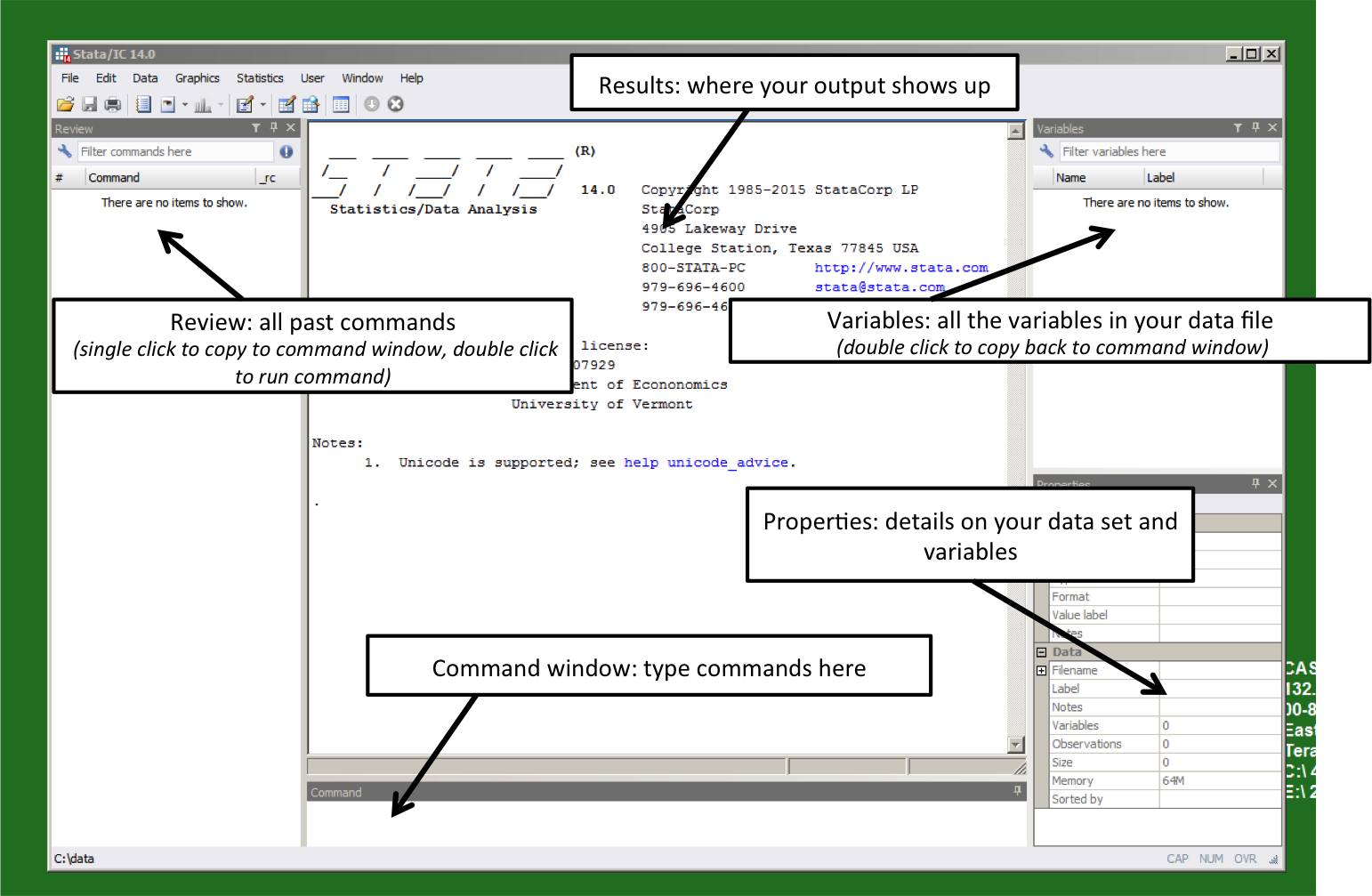
Task: Select the Sorted by row in Properties
Action: [1165, 799]
